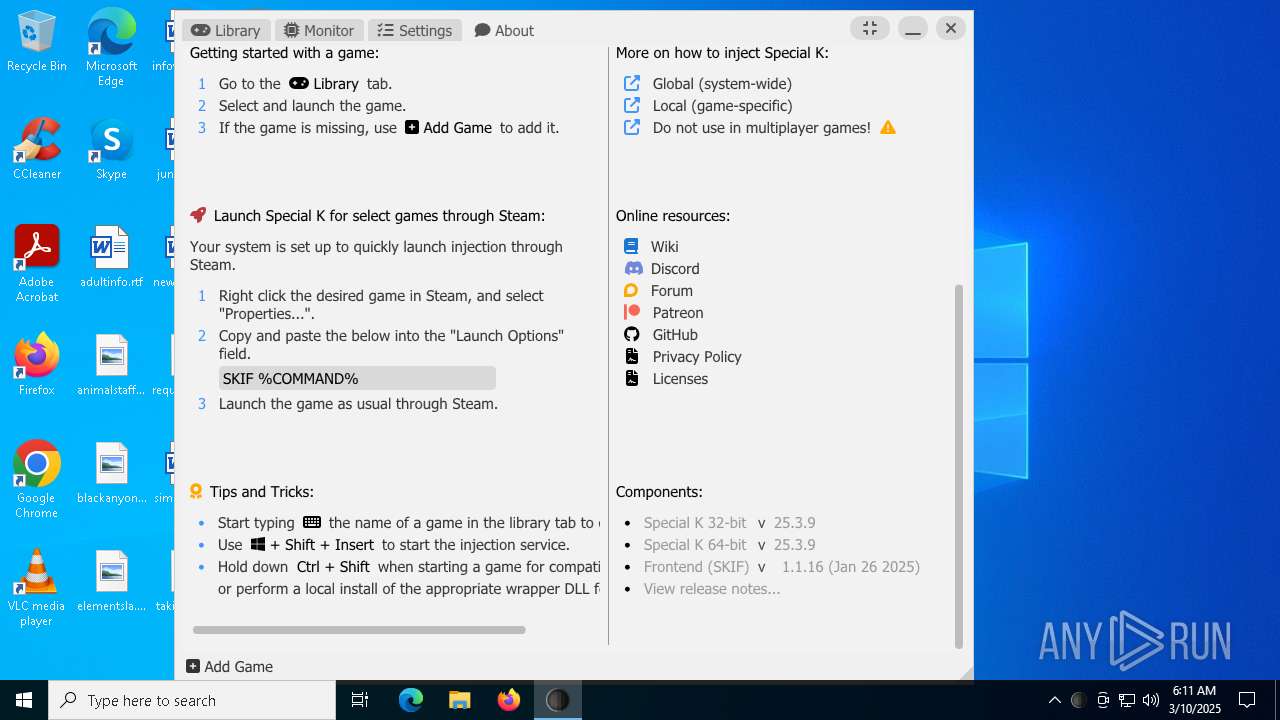Image resolution: width=1280 pixels, height=720 pixels.
Task: Click the Privacy Policy file icon
Action: tap(631, 356)
